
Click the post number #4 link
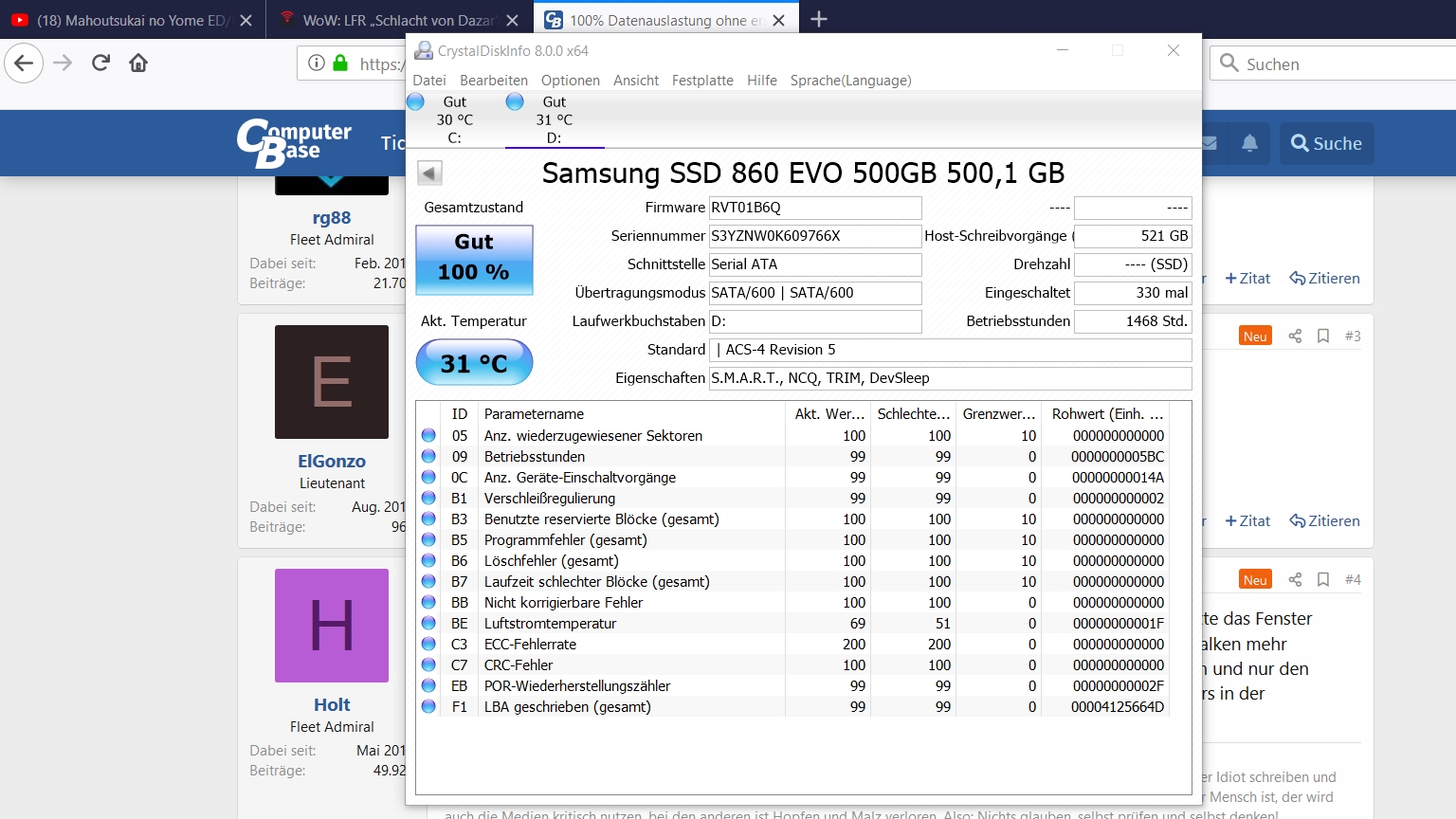point(1353,579)
